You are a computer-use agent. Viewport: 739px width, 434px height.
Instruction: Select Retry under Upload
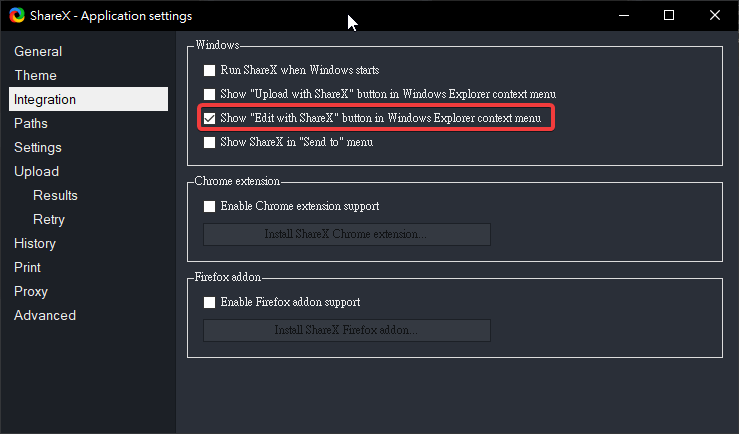coord(49,219)
